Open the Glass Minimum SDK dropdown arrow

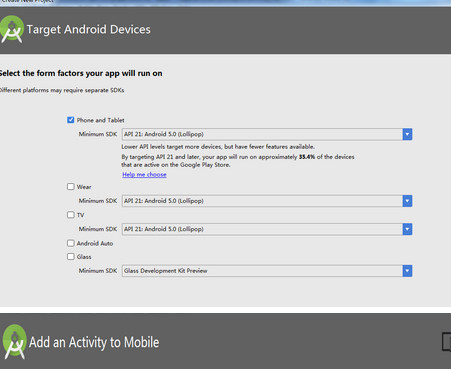407,271
